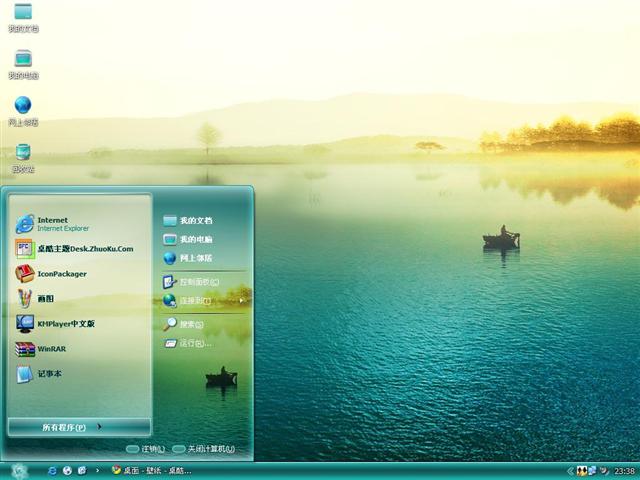Click the taskbar clock showing 23:38
Viewport: 640px width, 480px height.
[625, 471]
